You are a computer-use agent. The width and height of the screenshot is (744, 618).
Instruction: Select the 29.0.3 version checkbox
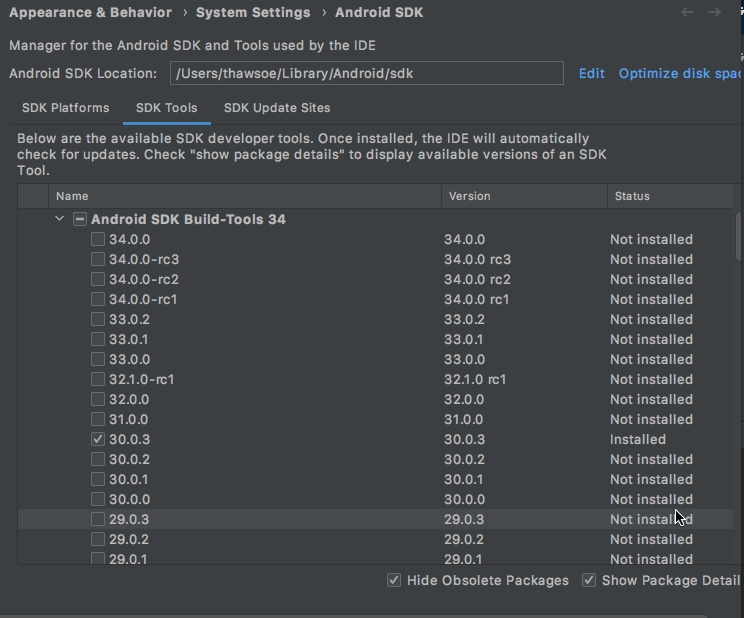(98, 519)
